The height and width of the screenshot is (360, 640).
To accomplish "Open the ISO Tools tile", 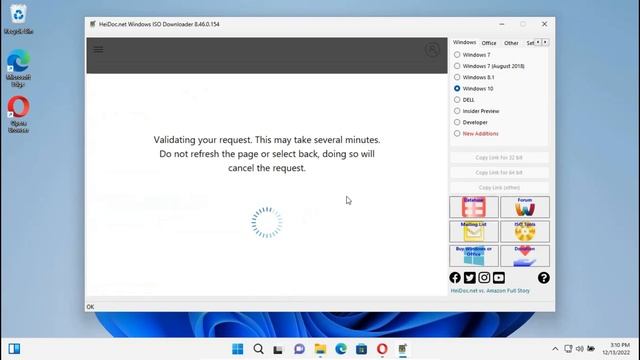I will (525, 231).
